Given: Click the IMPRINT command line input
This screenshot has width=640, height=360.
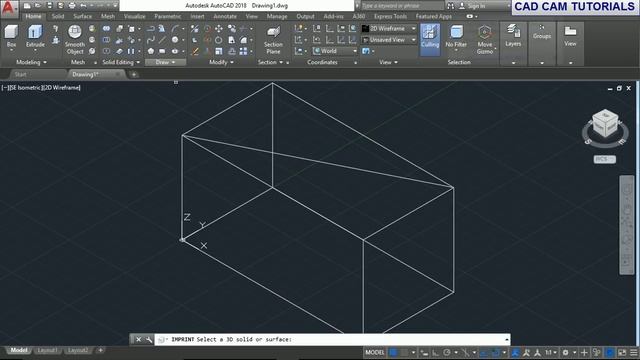Looking at the screenshot, I should click(x=332, y=340).
